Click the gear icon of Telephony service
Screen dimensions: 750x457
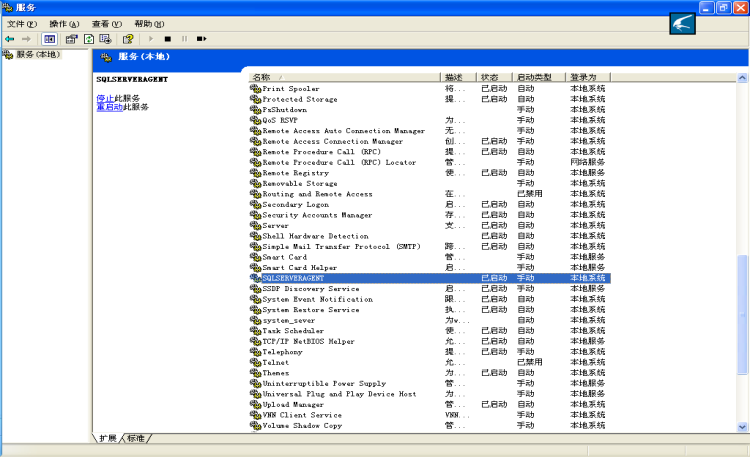[x=255, y=352]
